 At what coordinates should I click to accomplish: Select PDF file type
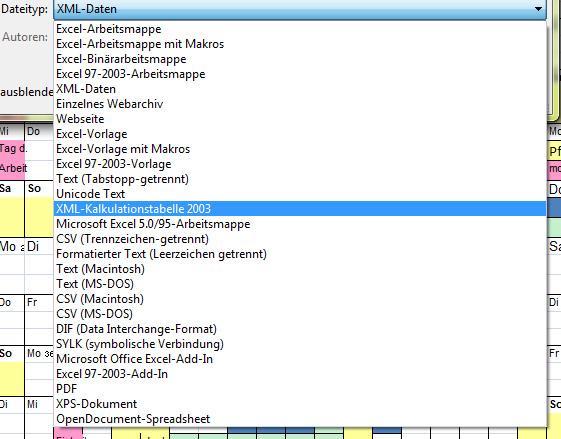300,389
